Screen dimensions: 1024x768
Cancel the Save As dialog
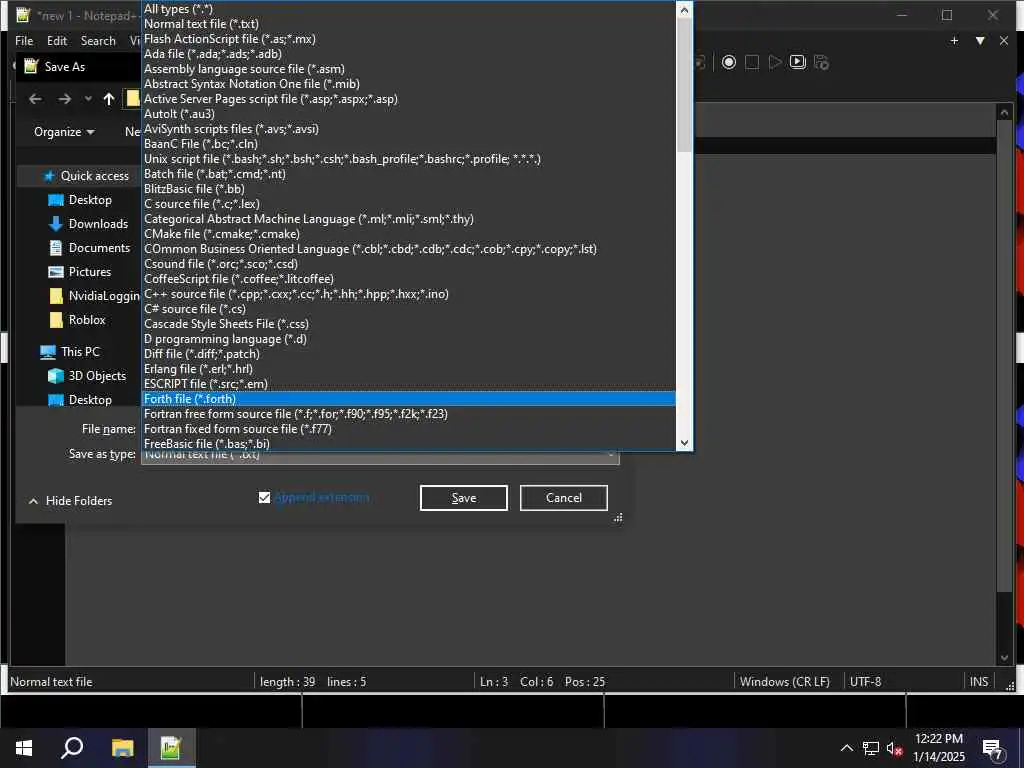pos(564,498)
